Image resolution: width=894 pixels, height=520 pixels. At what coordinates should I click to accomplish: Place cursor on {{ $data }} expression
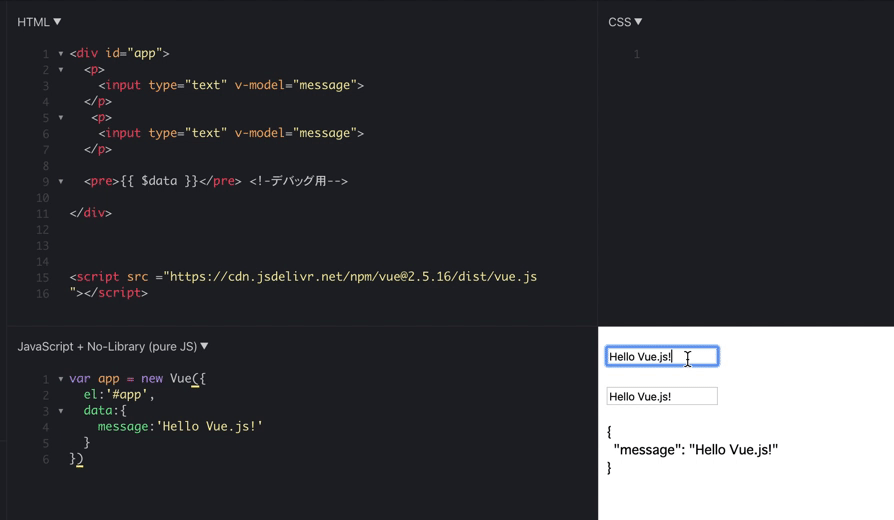[x=159, y=181]
